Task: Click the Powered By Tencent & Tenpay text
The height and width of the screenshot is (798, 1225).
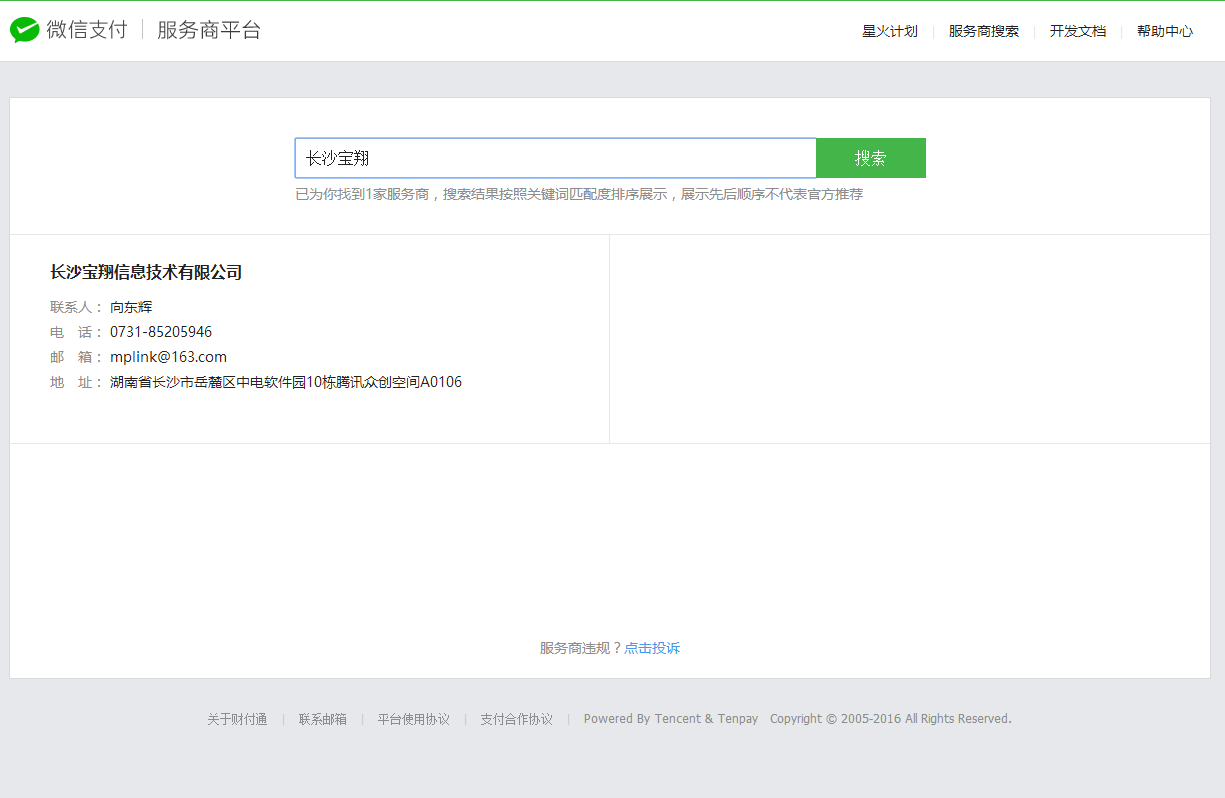Action: tap(670, 719)
